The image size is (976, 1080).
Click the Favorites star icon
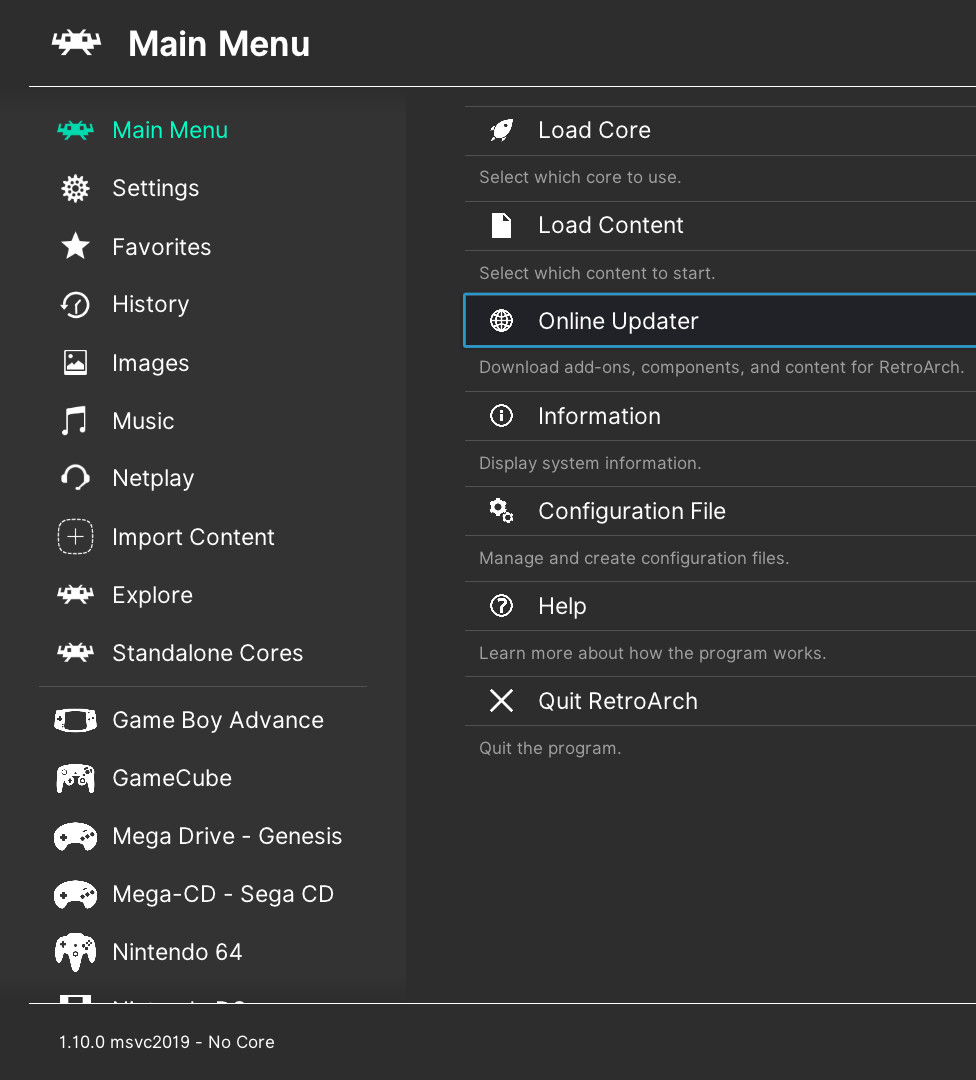point(75,246)
